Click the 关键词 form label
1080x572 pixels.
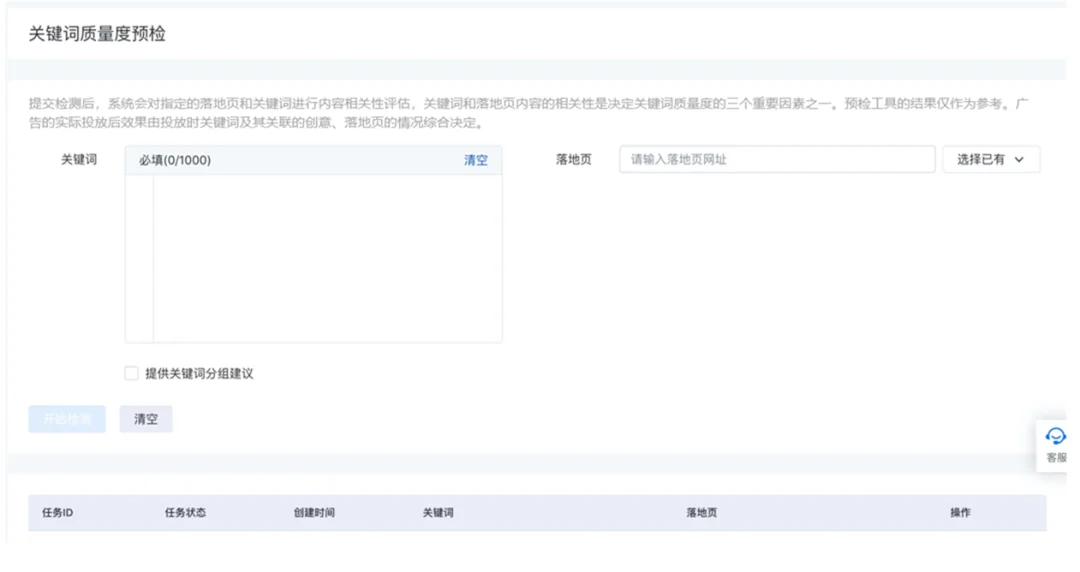point(79,159)
